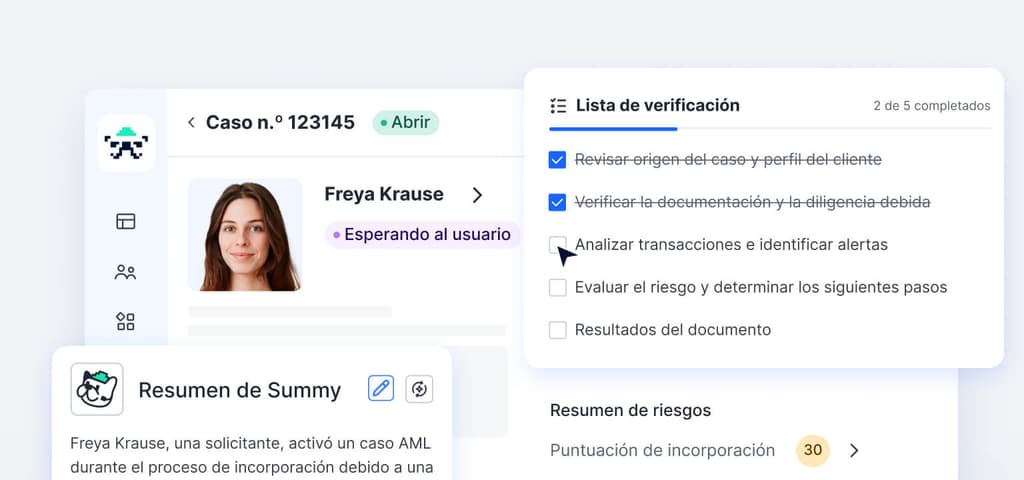The width and height of the screenshot is (1024, 480).
Task: Click the score badge showing 30
Action: tap(813, 450)
